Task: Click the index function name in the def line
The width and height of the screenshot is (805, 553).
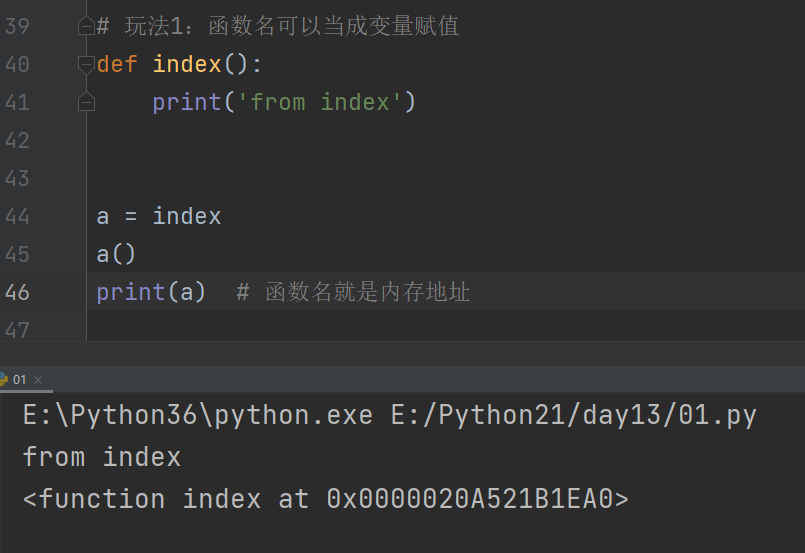Action: click(186, 65)
